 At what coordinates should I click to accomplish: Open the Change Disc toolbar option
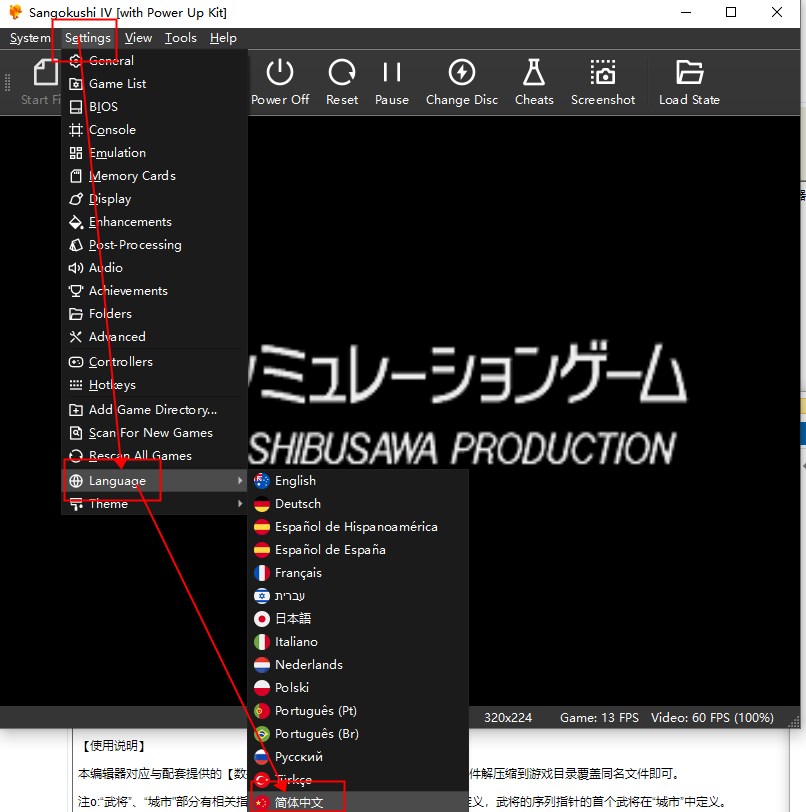462,82
